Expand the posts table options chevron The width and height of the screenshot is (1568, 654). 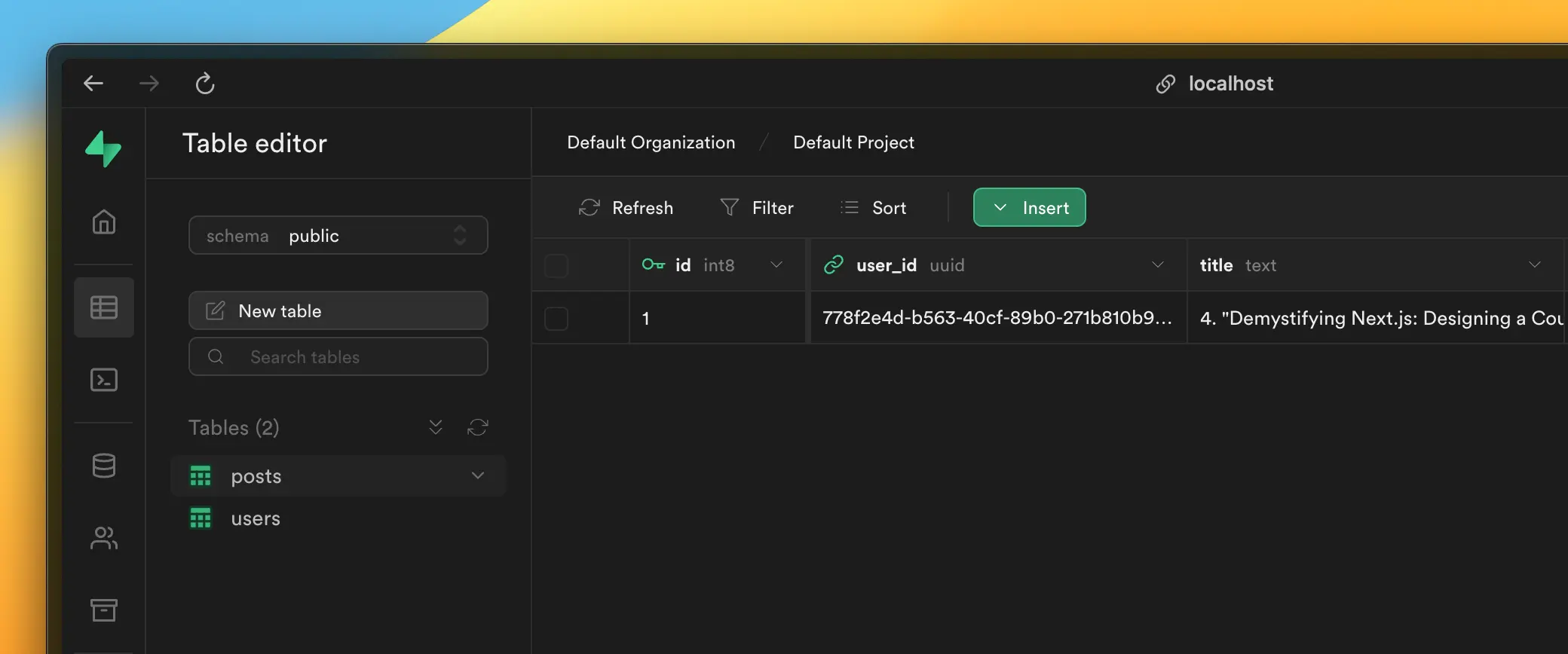(x=478, y=476)
